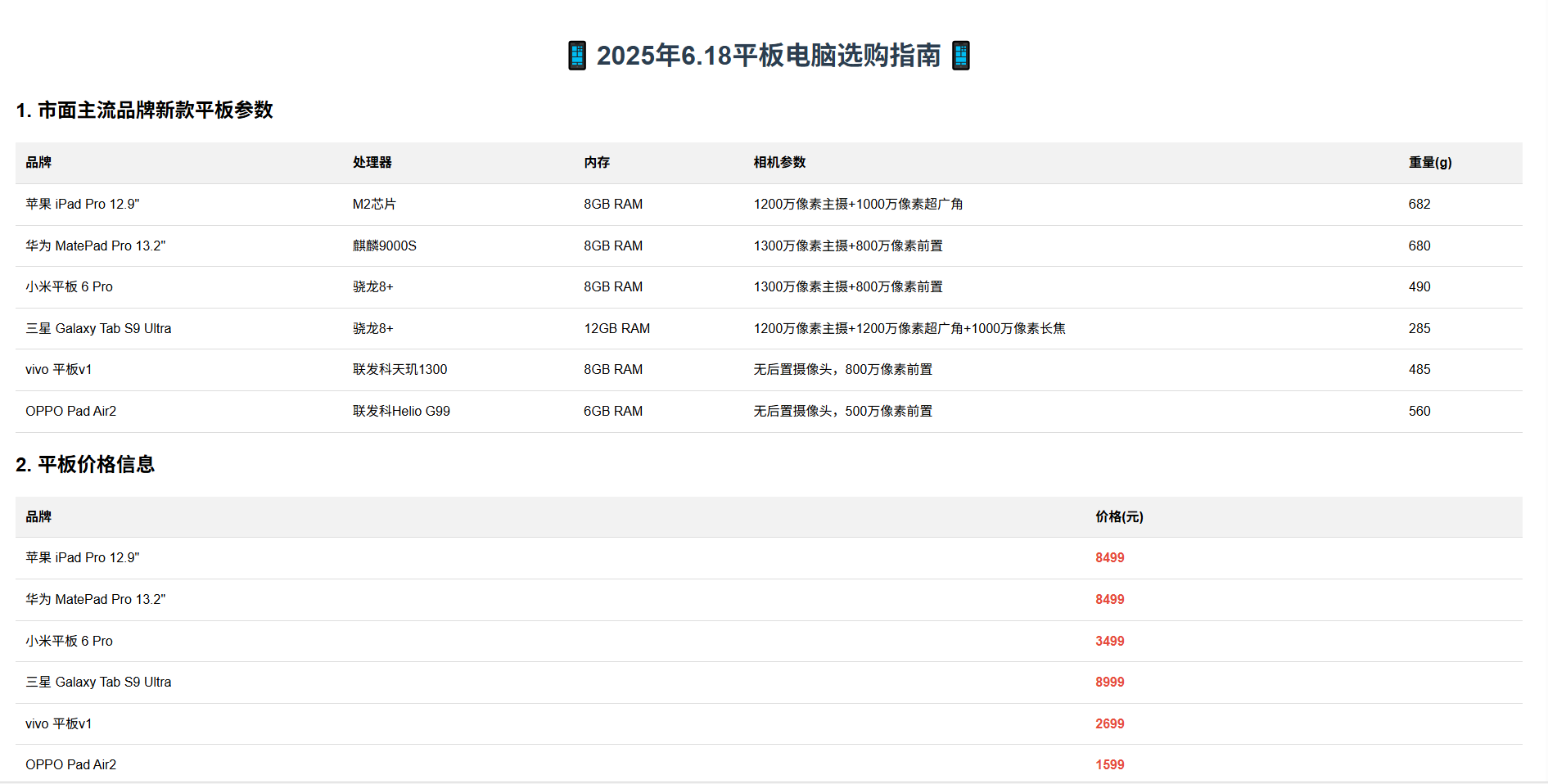Click the tablet emoji after the title
The image size is (1548, 784).
click(x=961, y=56)
